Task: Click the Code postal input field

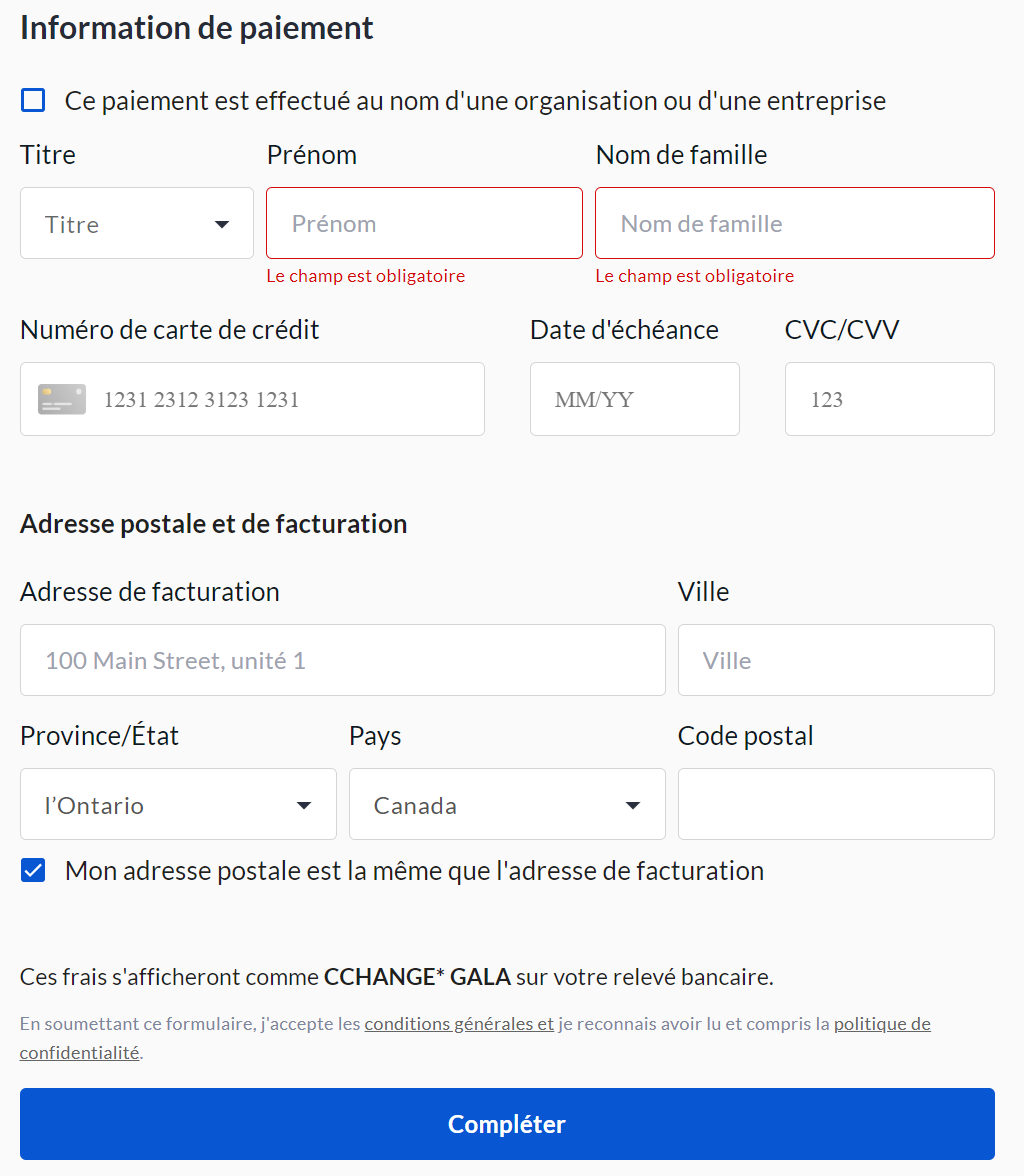Action: (x=836, y=804)
